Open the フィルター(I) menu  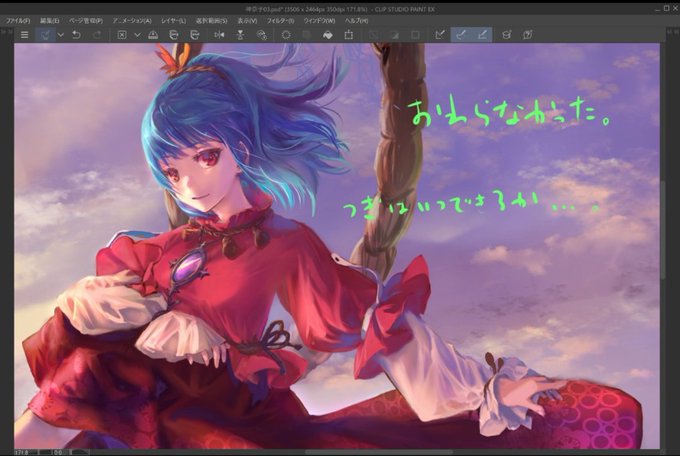click(280, 20)
